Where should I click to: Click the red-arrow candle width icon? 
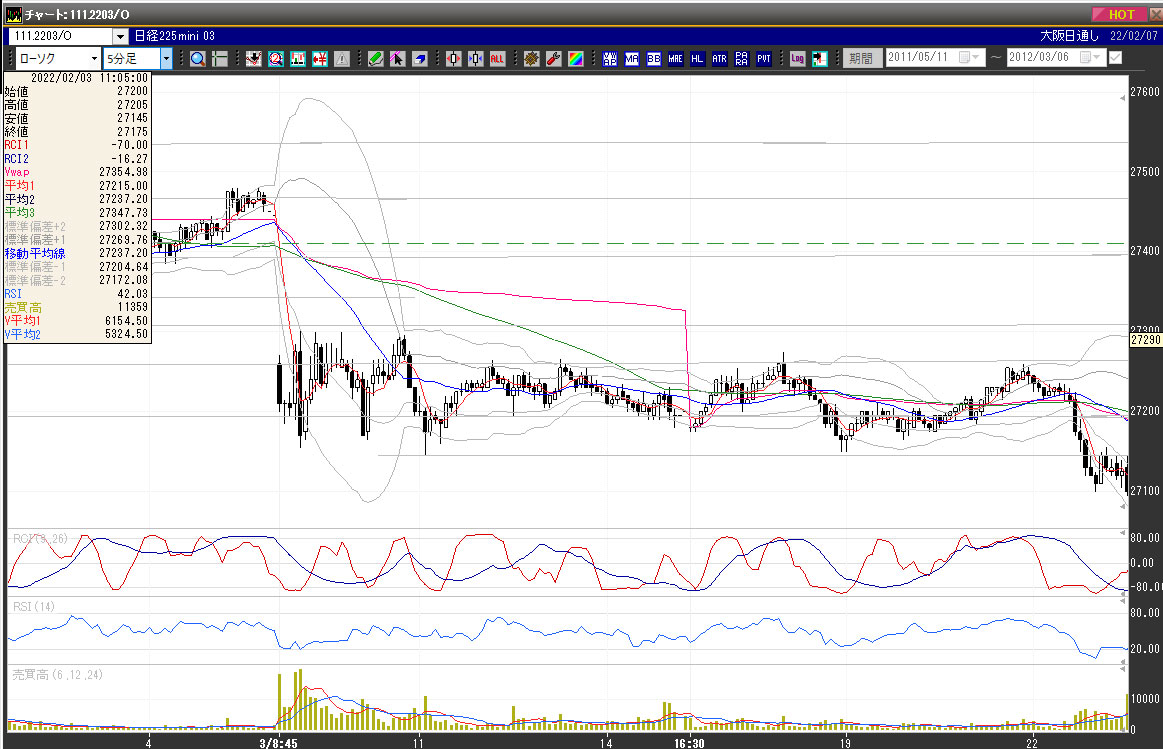[x=454, y=59]
